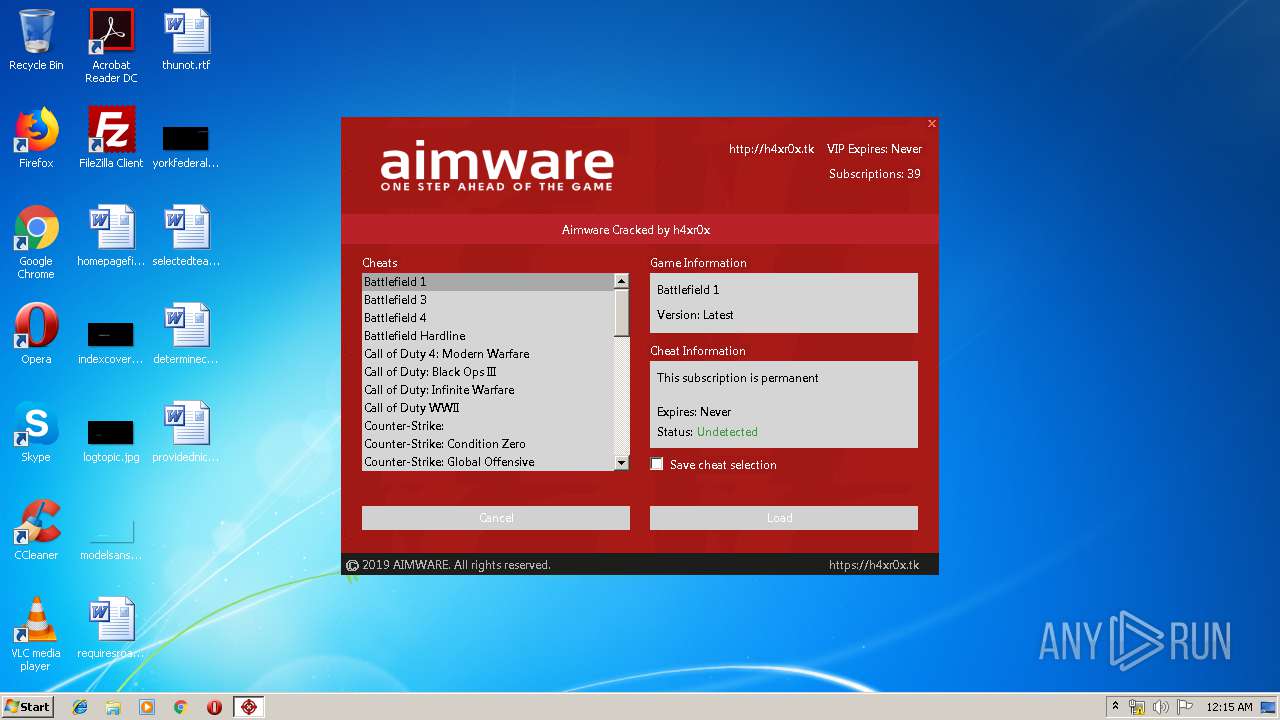
Task: Enable Save cheat selection checkbox
Action: [x=657, y=464]
